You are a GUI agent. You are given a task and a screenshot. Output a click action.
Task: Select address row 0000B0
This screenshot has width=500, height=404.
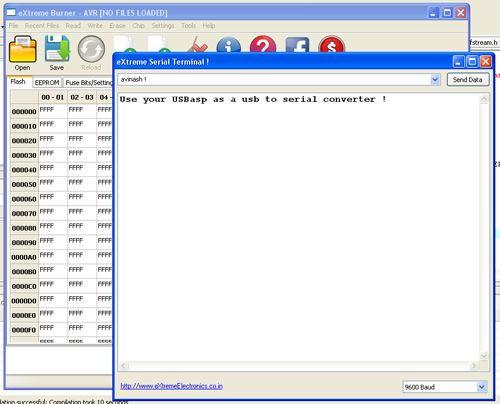point(24,272)
